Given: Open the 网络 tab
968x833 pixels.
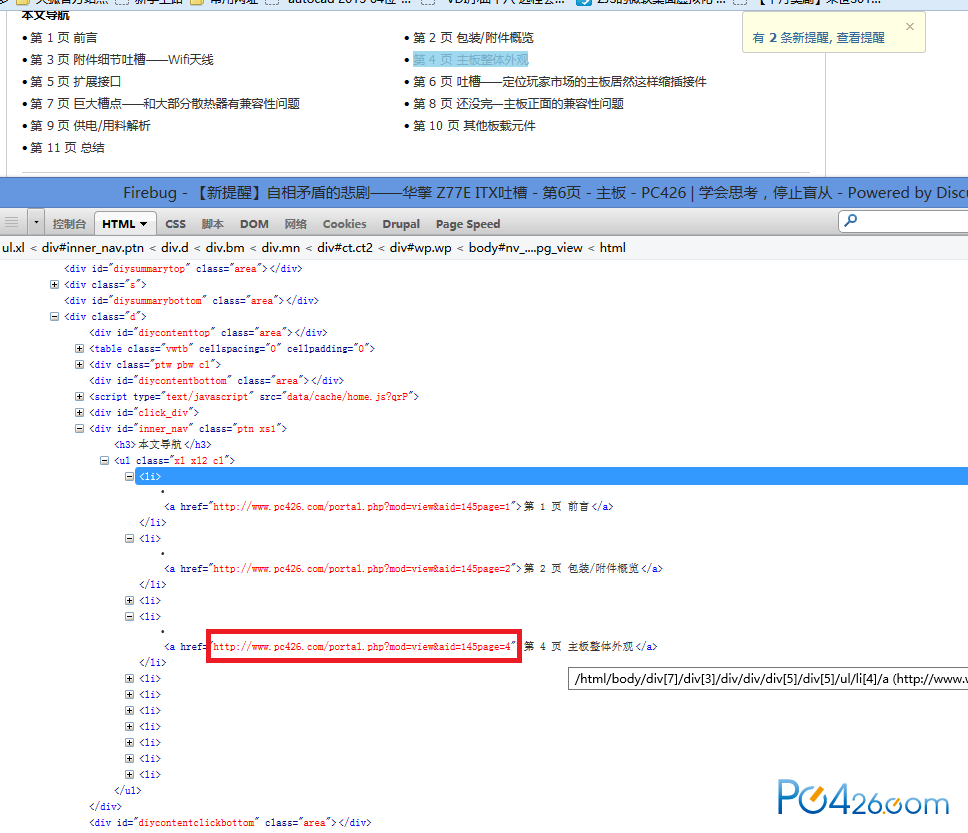Looking at the screenshot, I should 296,224.
